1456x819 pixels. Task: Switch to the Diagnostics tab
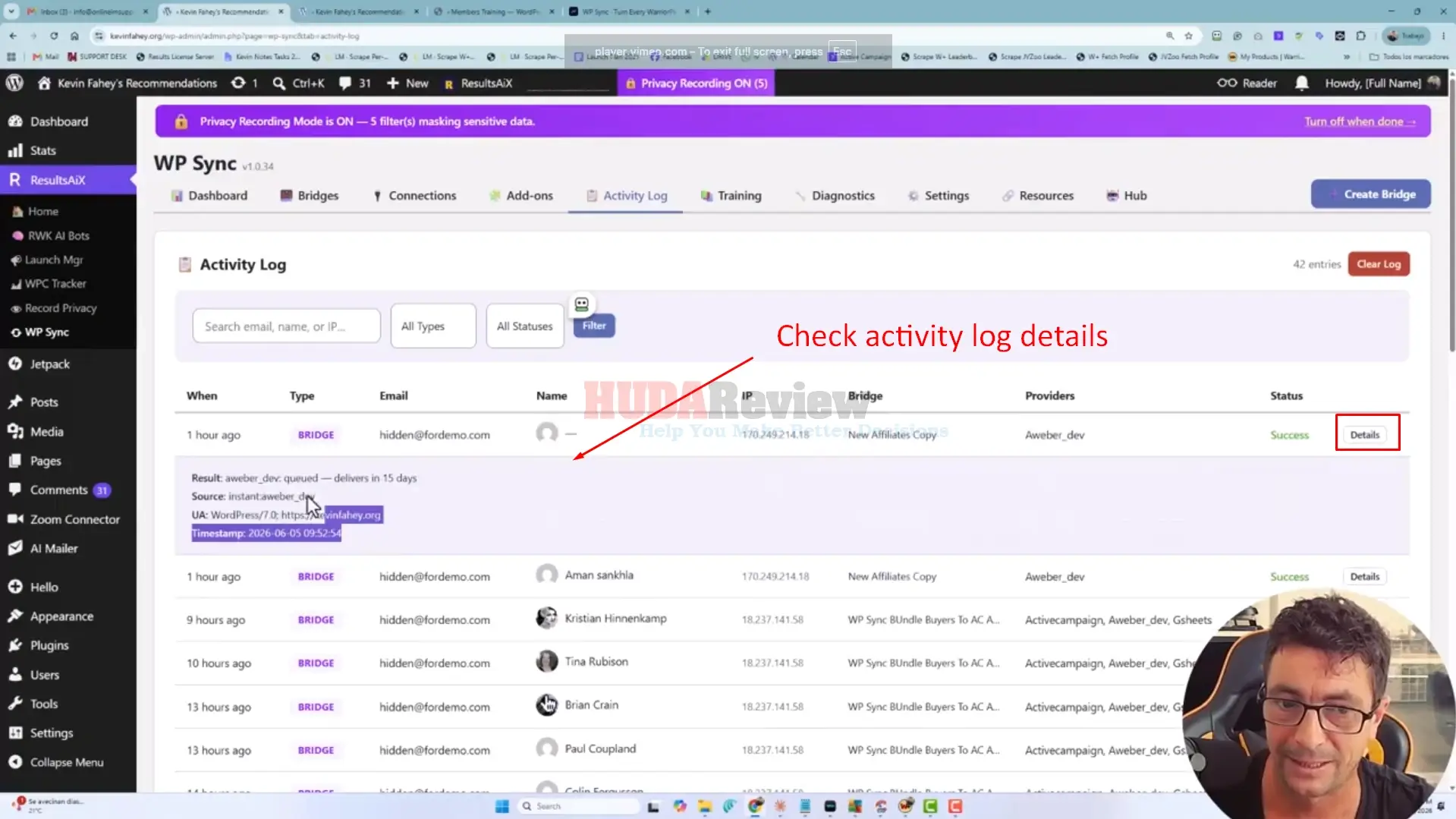(x=835, y=196)
